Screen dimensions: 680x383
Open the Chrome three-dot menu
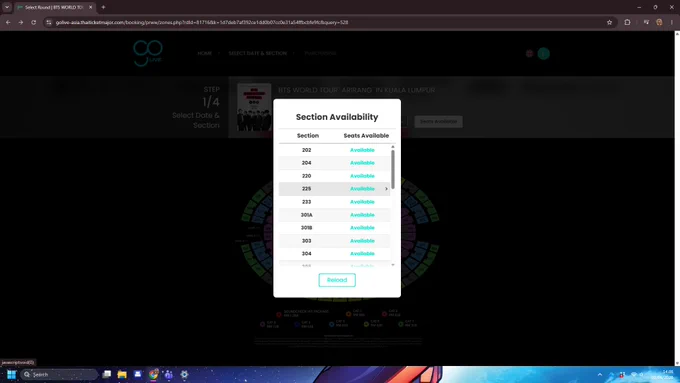[672, 22]
